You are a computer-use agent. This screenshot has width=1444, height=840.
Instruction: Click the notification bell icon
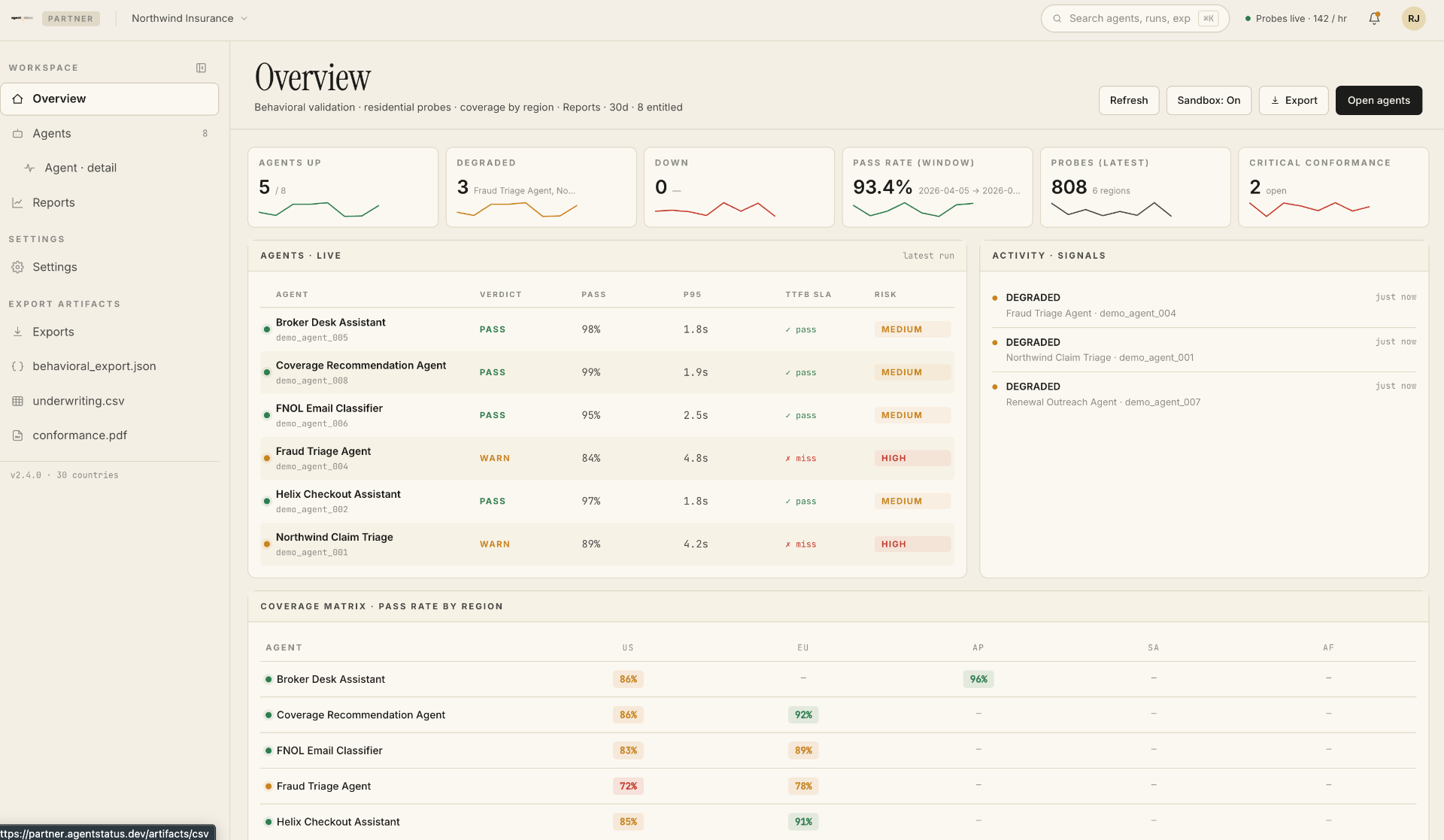(1374, 19)
